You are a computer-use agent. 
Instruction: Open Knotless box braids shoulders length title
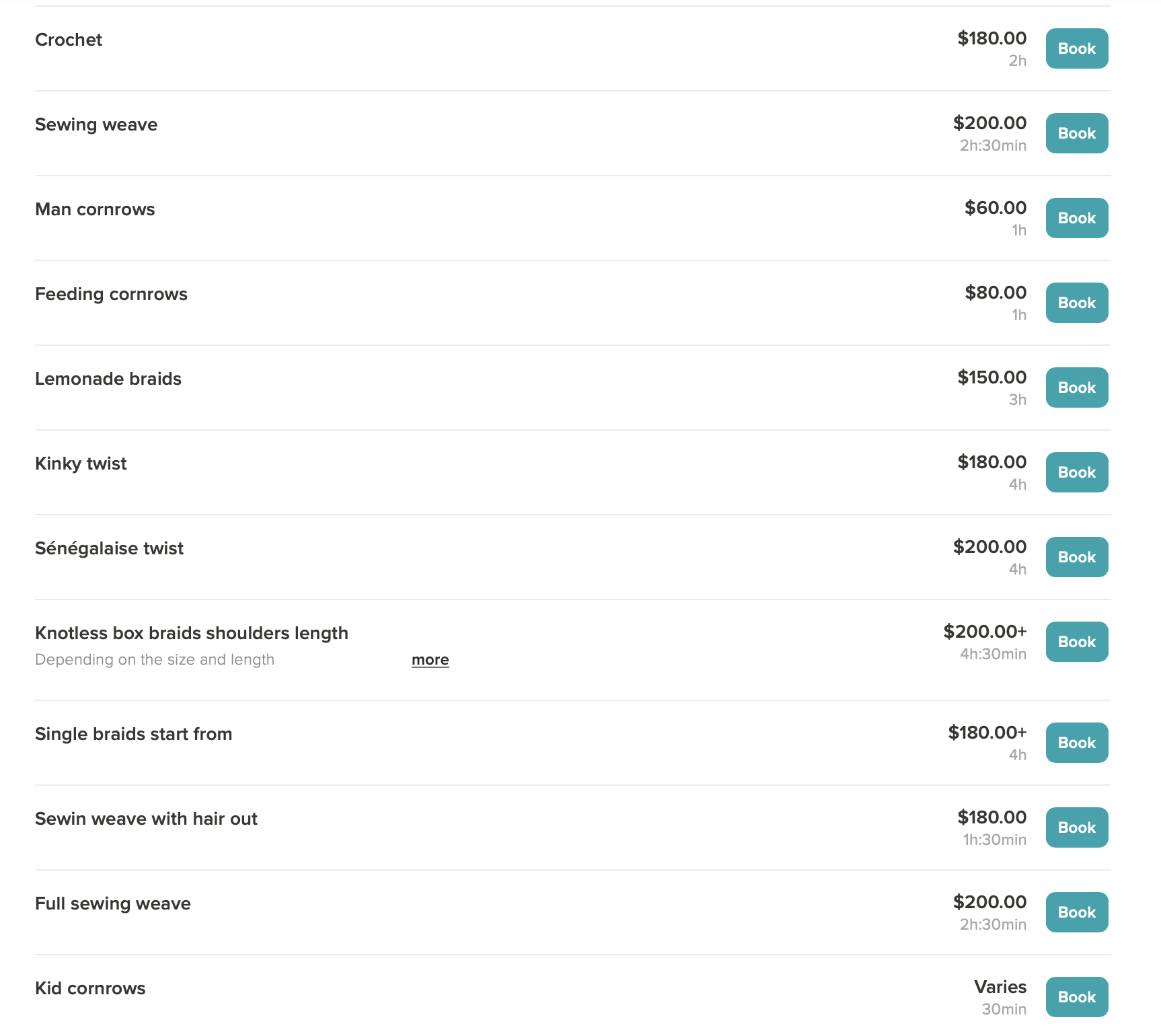pos(192,633)
